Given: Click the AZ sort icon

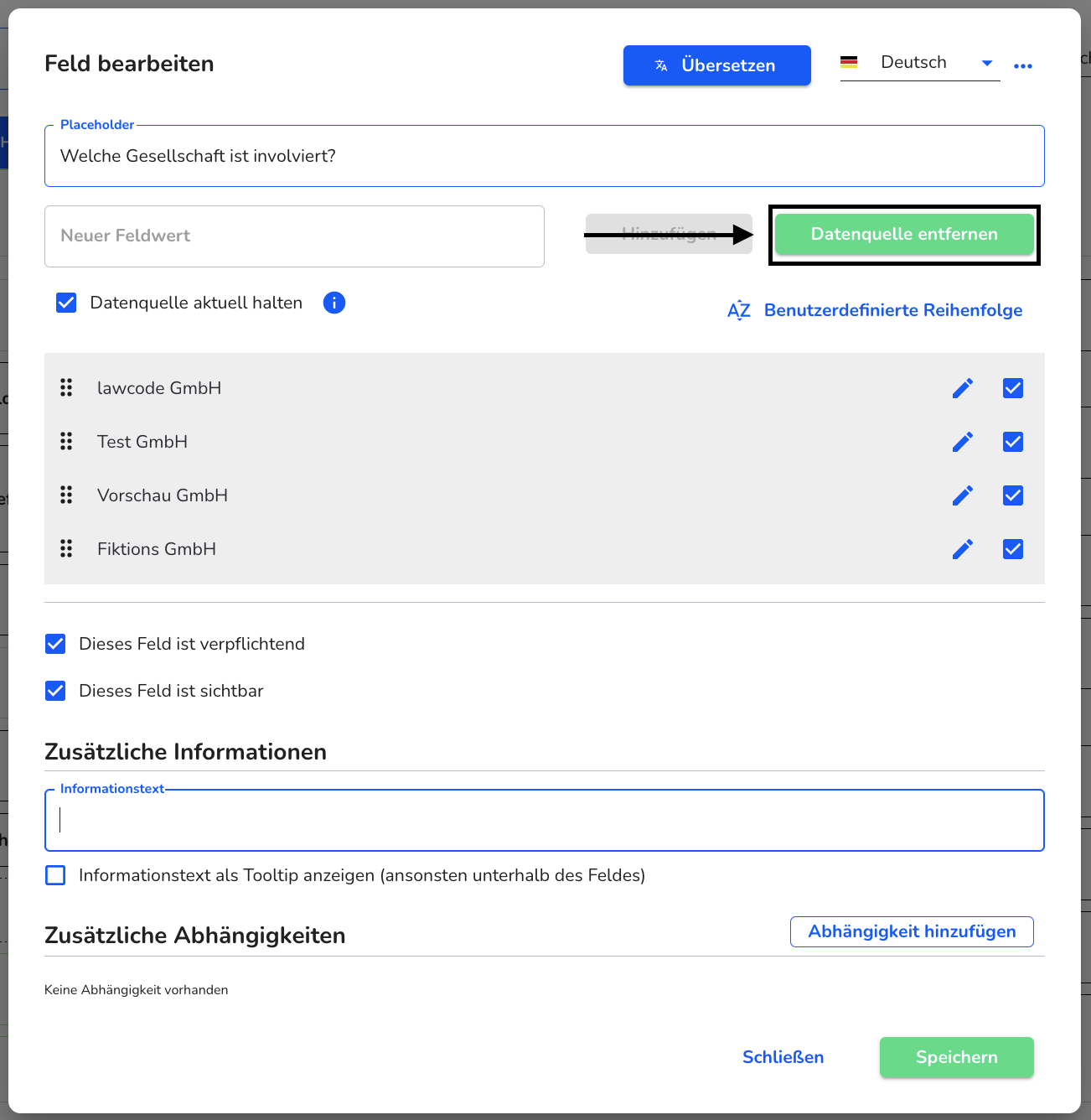Looking at the screenshot, I should click(x=739, y=310).
